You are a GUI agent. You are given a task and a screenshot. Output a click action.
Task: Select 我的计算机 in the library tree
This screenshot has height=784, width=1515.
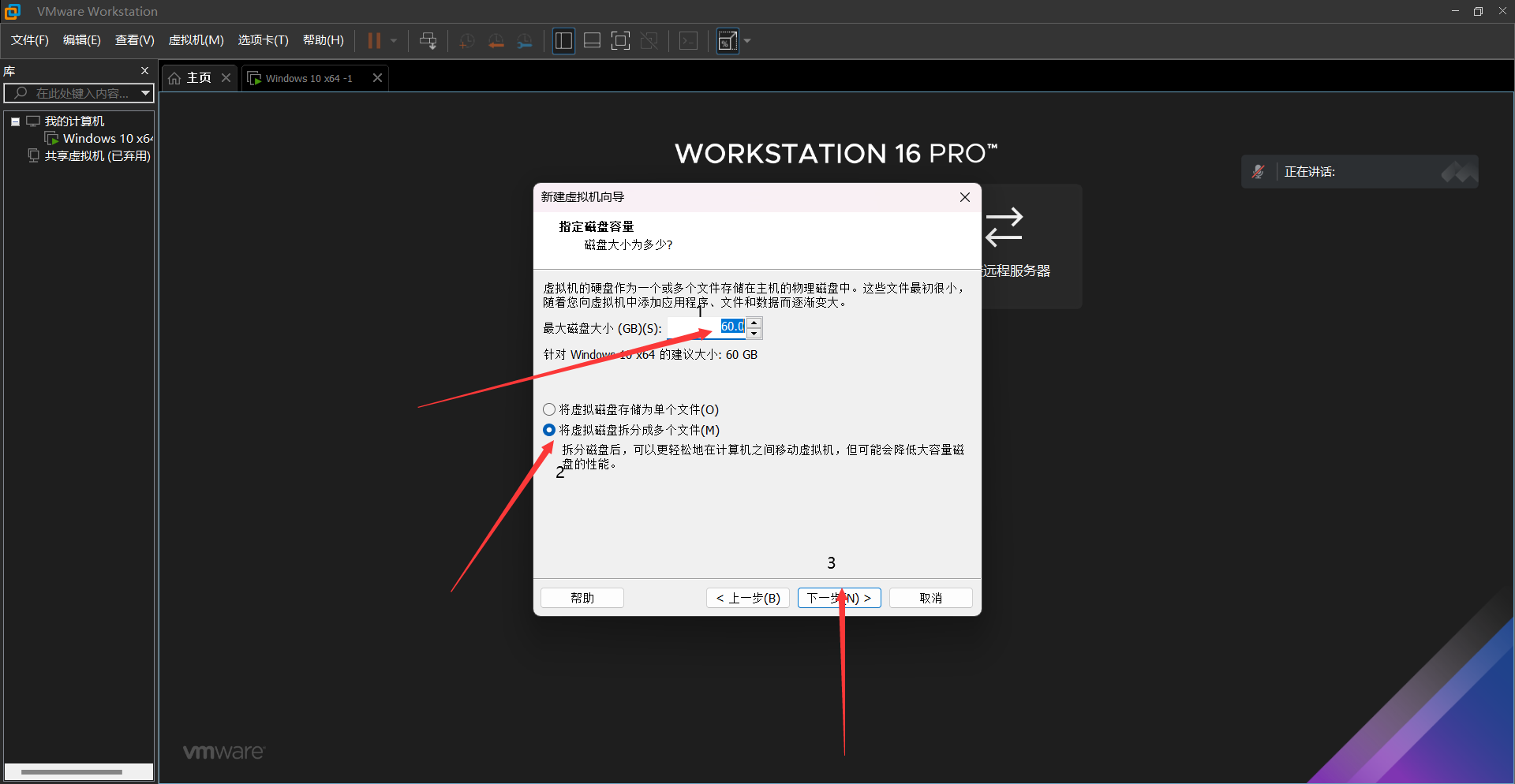74,121
